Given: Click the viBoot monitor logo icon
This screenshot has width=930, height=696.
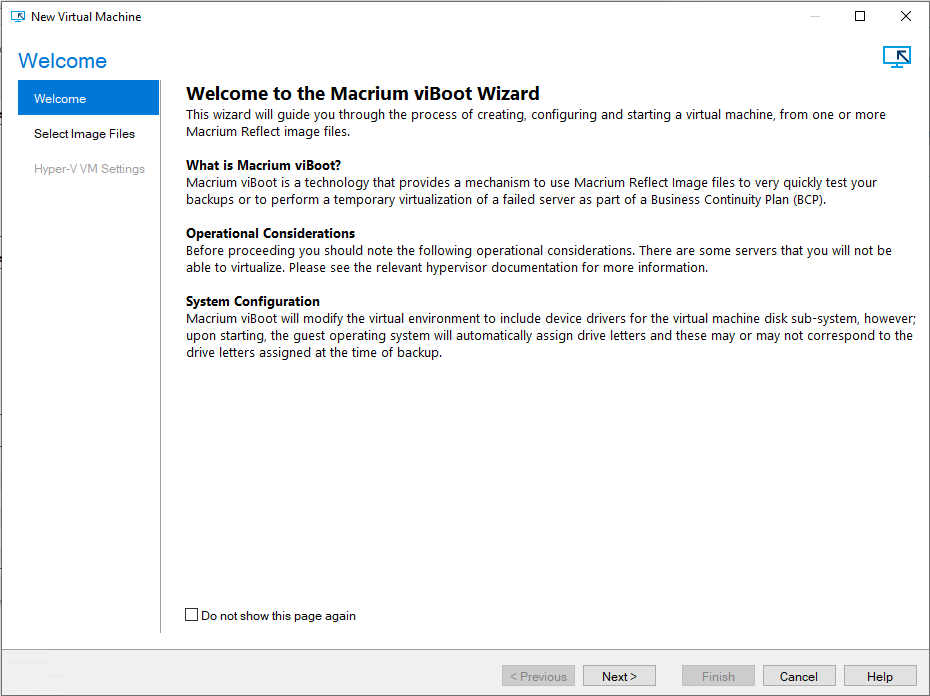Looking at the screenshot, I should coord(897,57).
